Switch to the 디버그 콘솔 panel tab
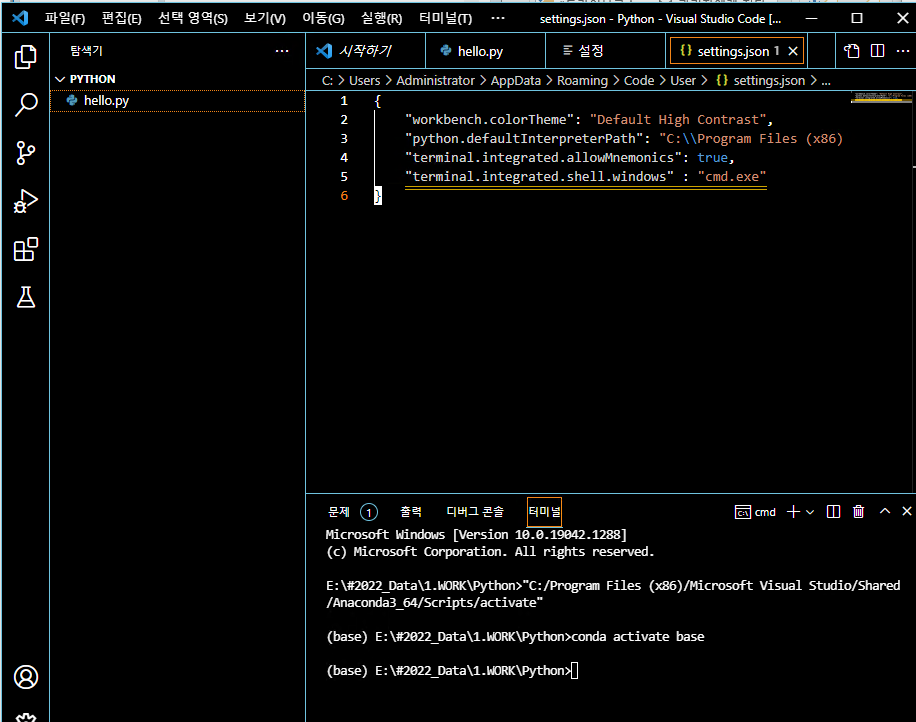This screenshot has height=722, width=916. (475, 512)
